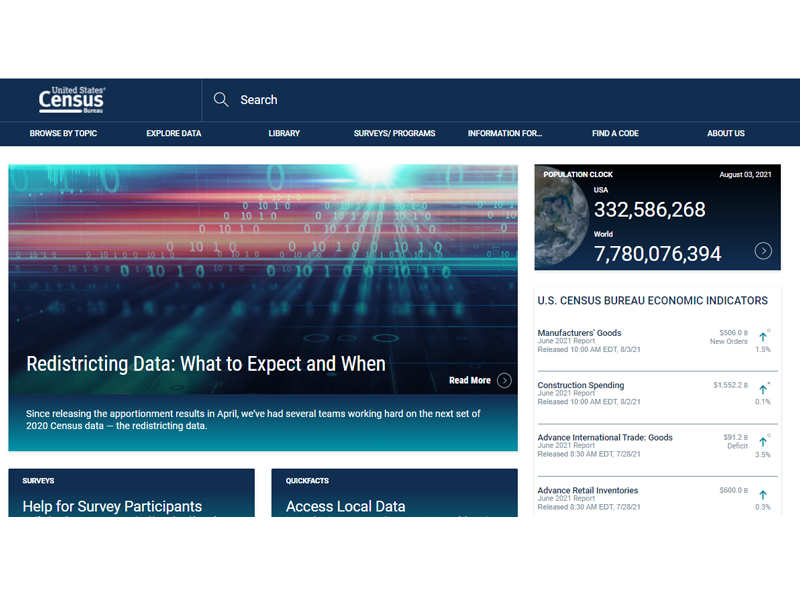Screen dimensions: 800x600
Task: Click Advance Retail Inventories up arrow icon
Action: pos(763,494)
